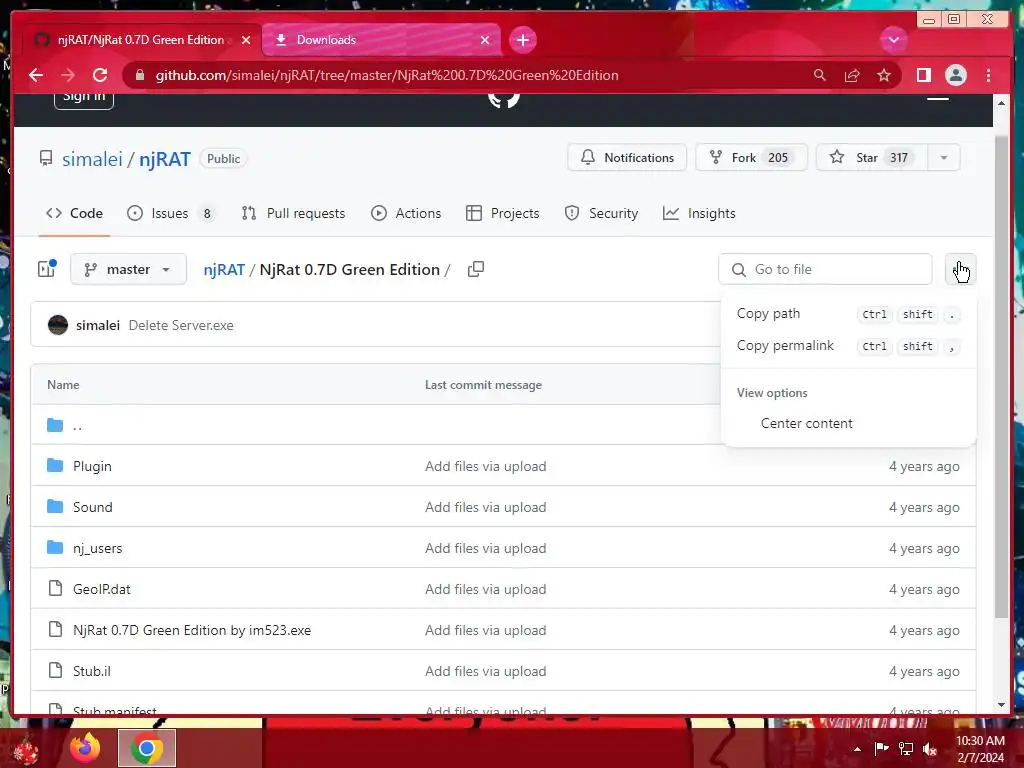Select Center content view option
This screenshot has height=768, width=1024.
[x=848, y=423]
